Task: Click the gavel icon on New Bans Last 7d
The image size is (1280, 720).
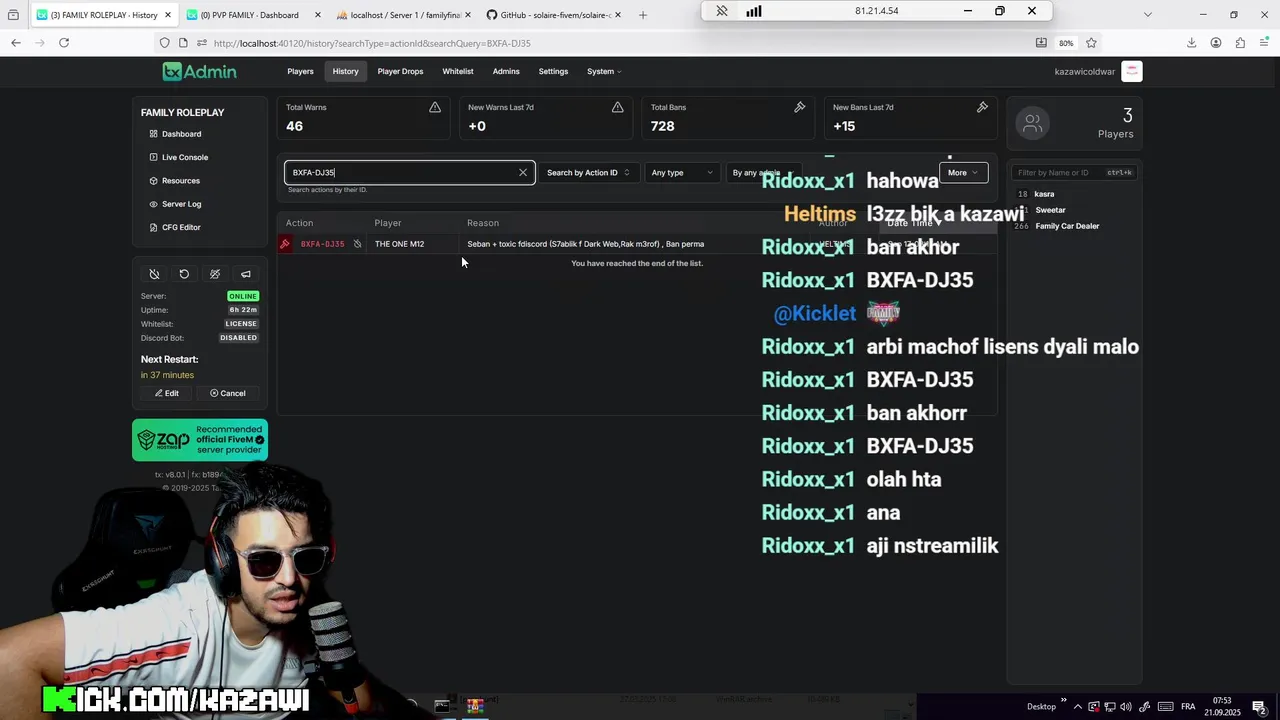Action: pos(982,107)
